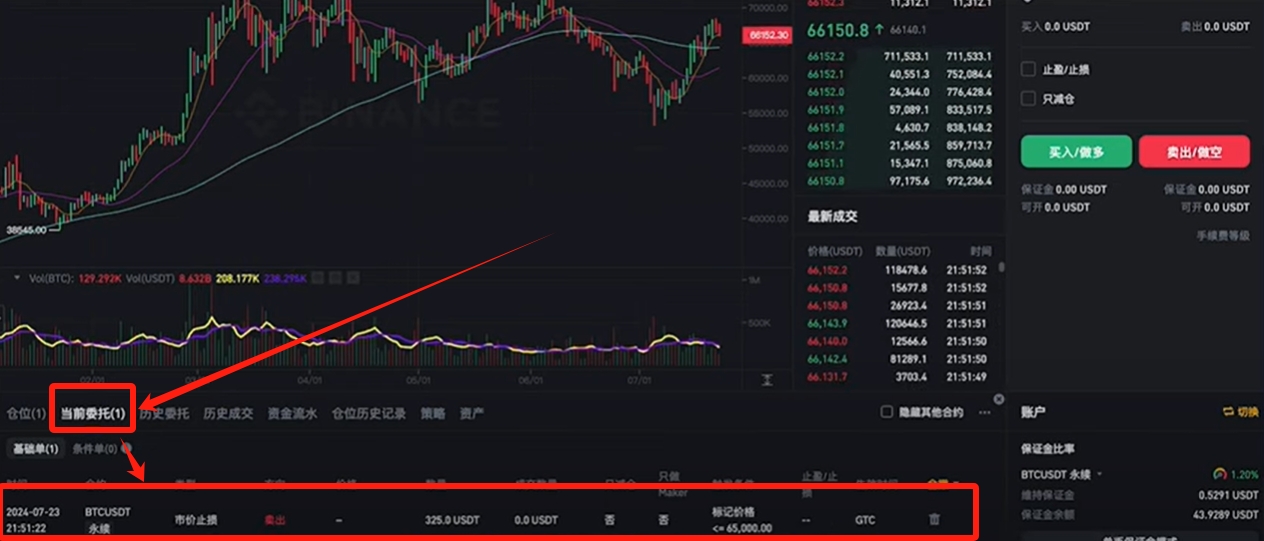This screenshot has width=1264, height=541.
Task: Click recent trade priced 66,143.9
Action: (826, 323)
